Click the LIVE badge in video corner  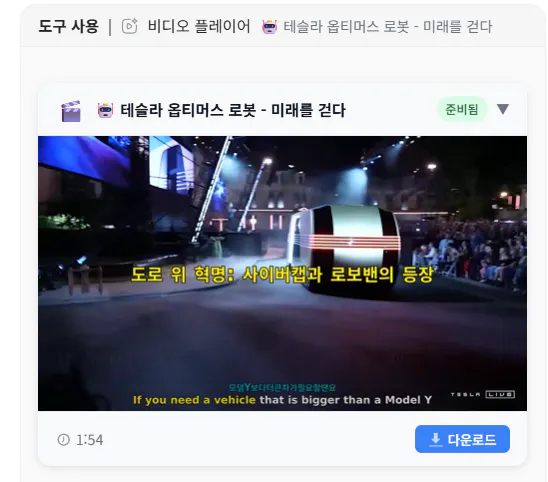point(500,394)
